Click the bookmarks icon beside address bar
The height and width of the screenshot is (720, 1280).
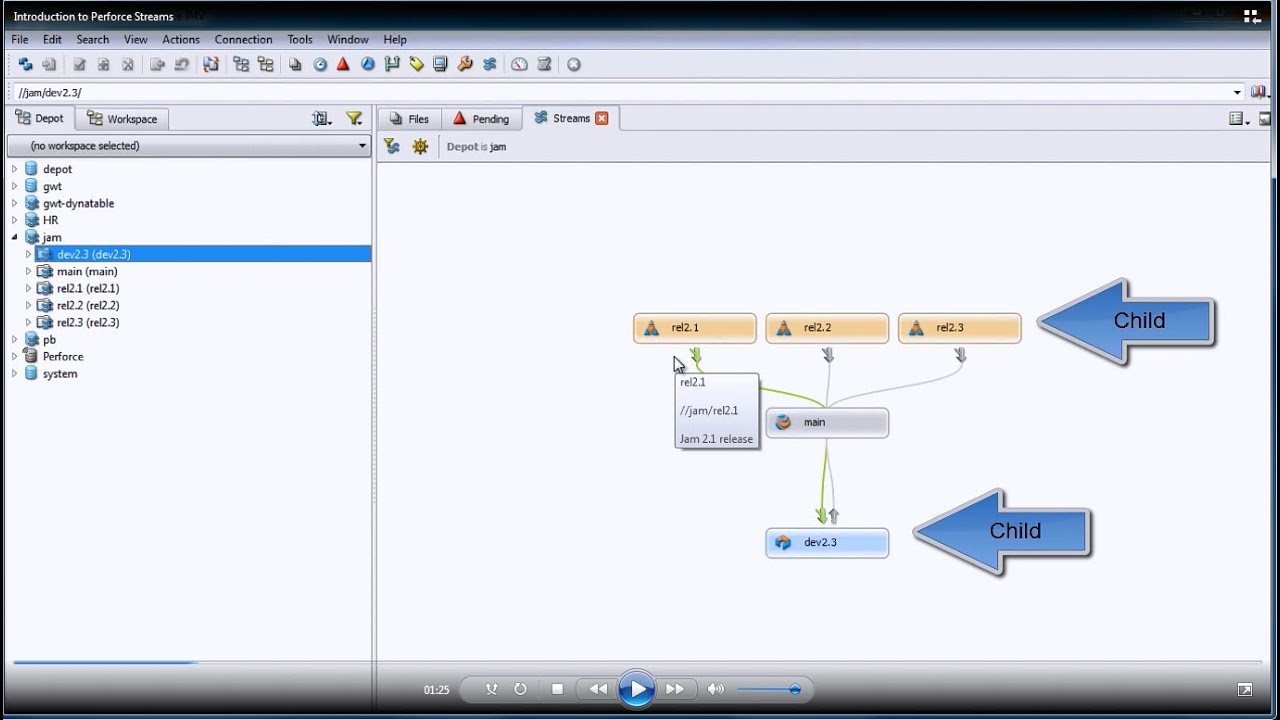coord(1257,92)
